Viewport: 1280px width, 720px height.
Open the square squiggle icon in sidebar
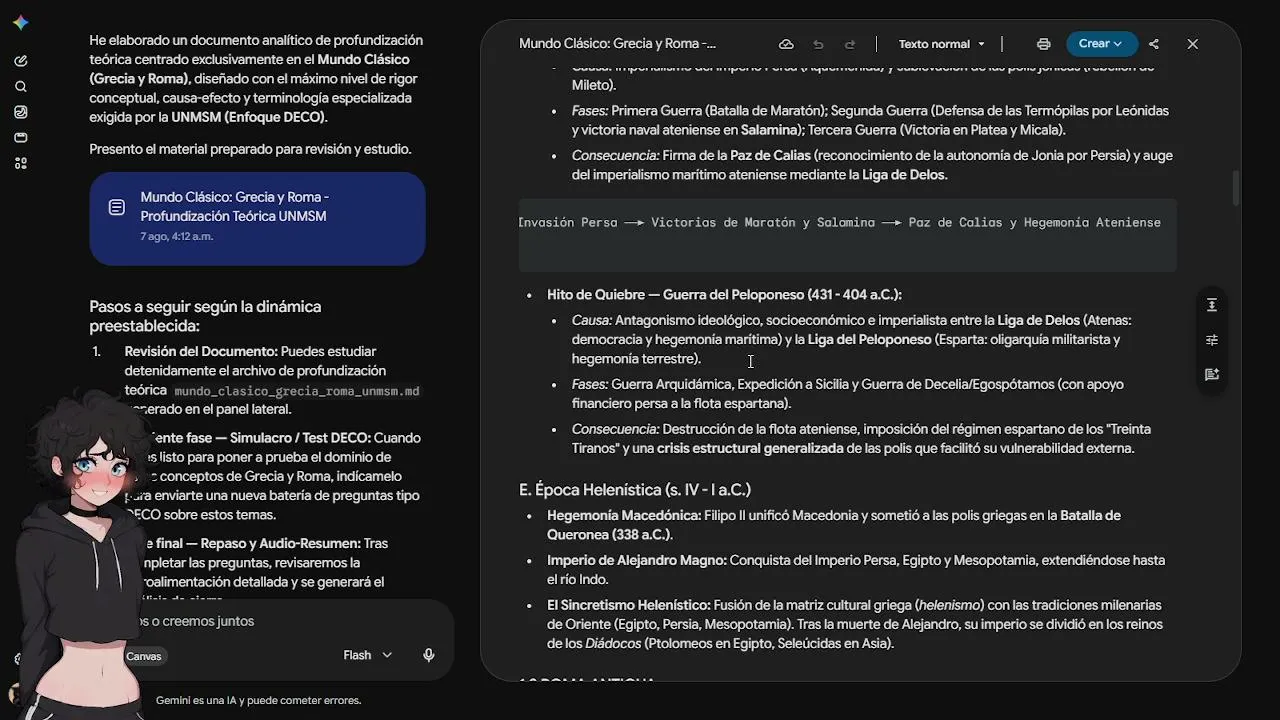click(21, 112)
